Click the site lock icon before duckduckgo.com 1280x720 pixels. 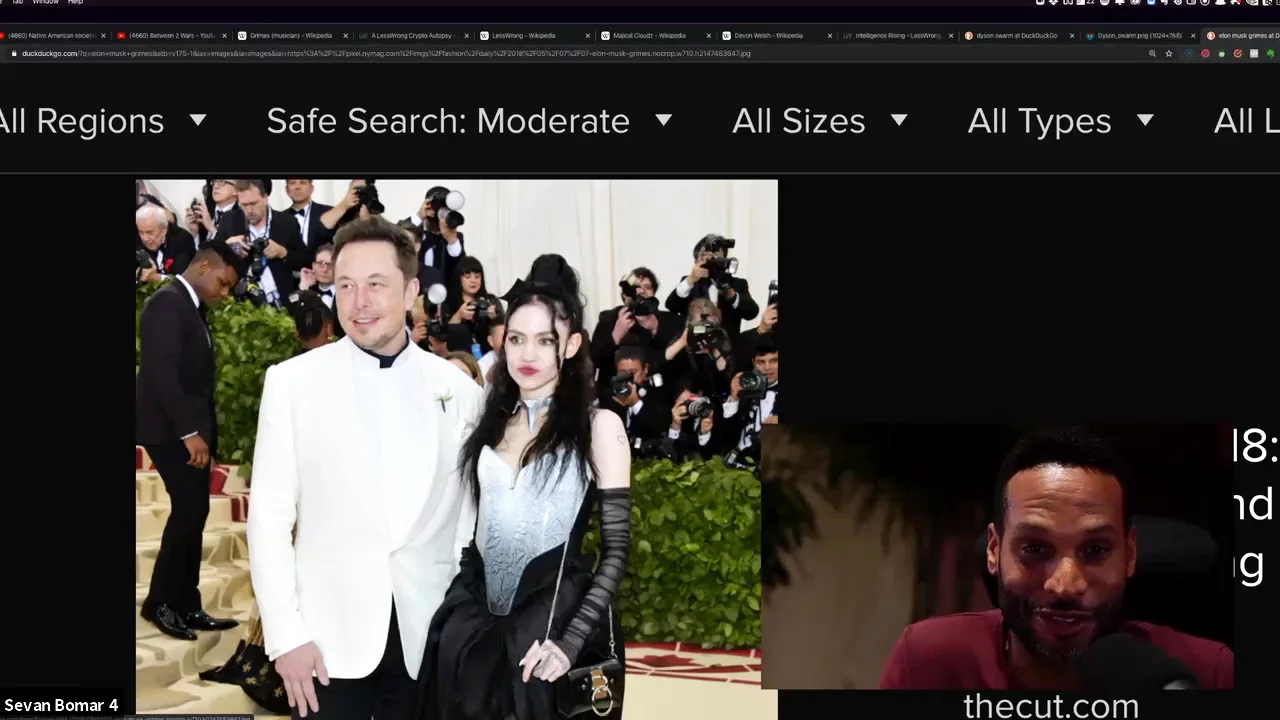coord(13,54)
